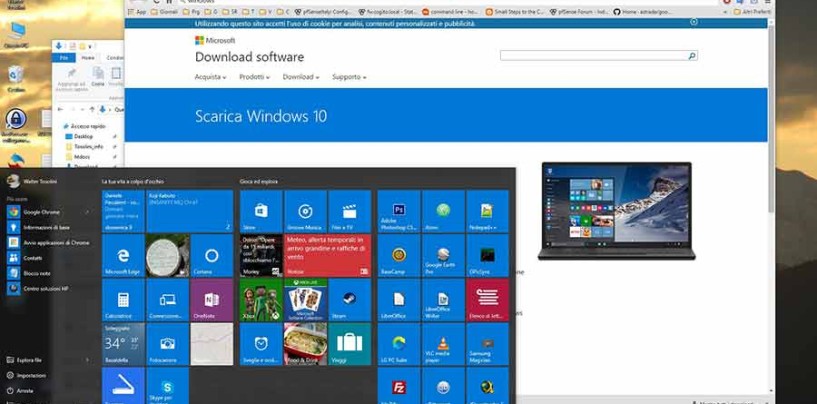Launch the Microsoft Solitaire Collection tile
This screenshot has width=817, height=404.
click(x=305, y=300)
